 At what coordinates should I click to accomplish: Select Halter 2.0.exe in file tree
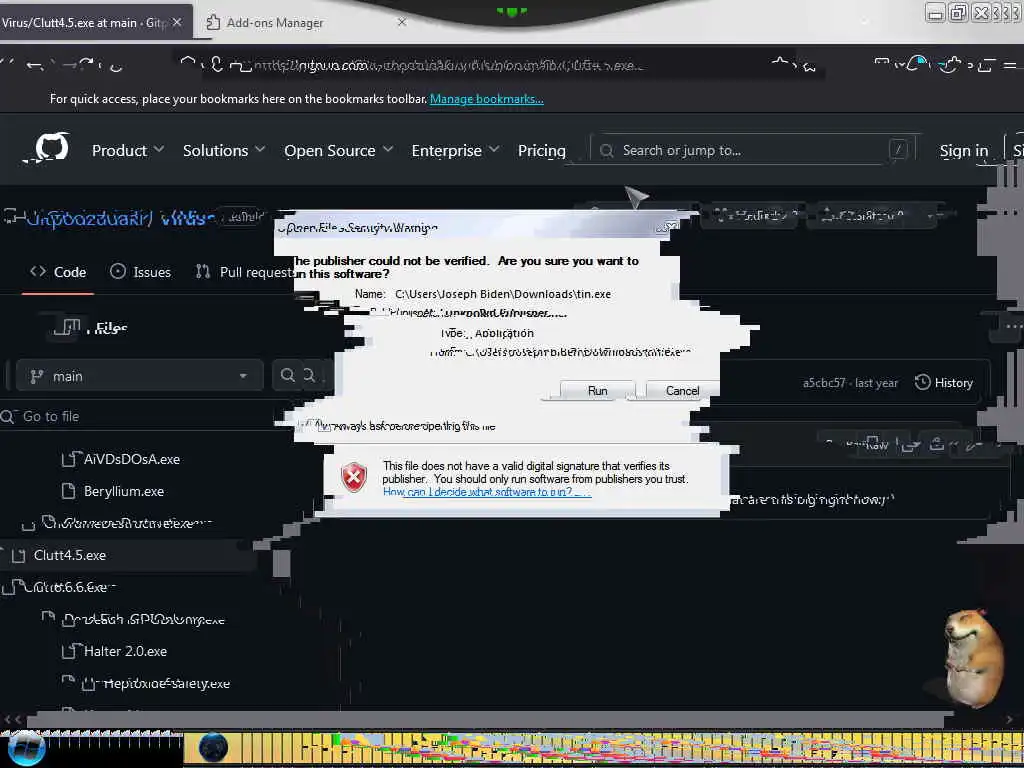pyautogui.click(x=125, y=651)
